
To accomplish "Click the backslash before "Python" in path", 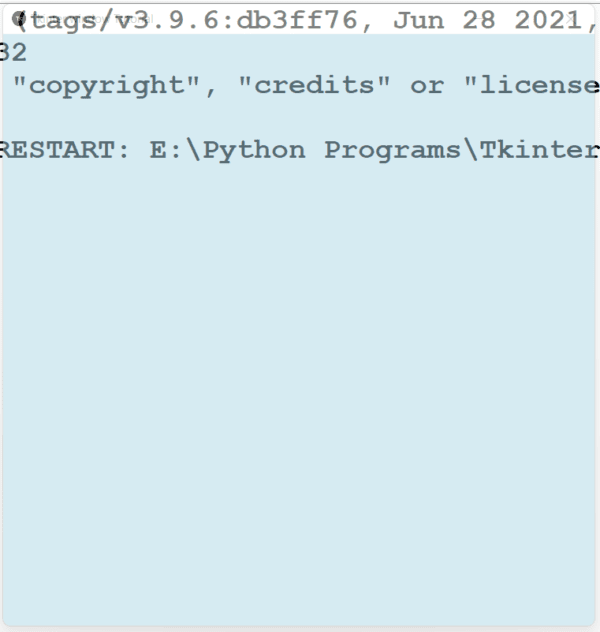I will 193,150.
